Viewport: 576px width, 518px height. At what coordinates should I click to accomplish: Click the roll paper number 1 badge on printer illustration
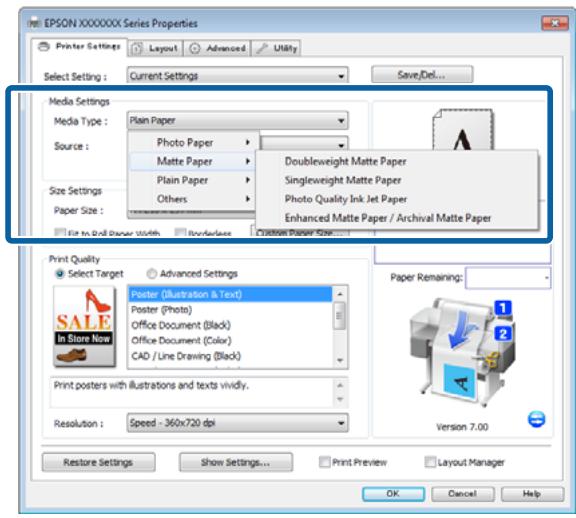[x=503, y=308]
